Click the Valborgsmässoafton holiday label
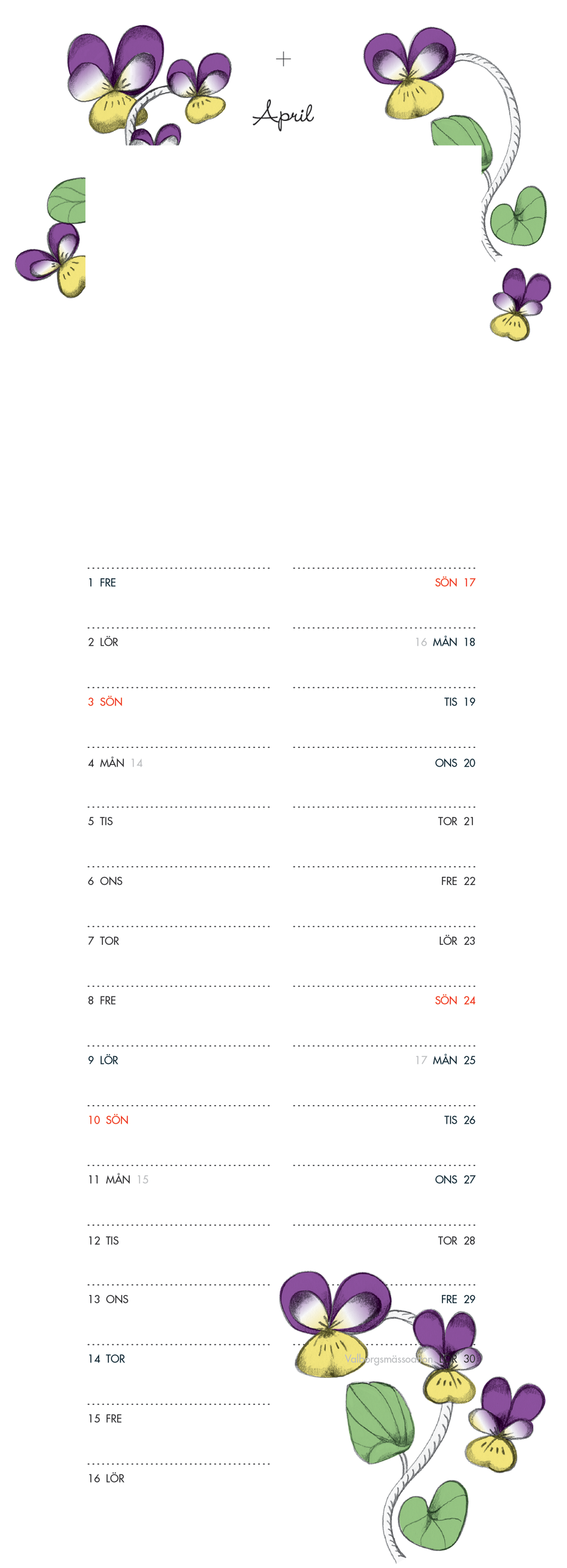567x1568 pixels. [x=389, y=1359]
